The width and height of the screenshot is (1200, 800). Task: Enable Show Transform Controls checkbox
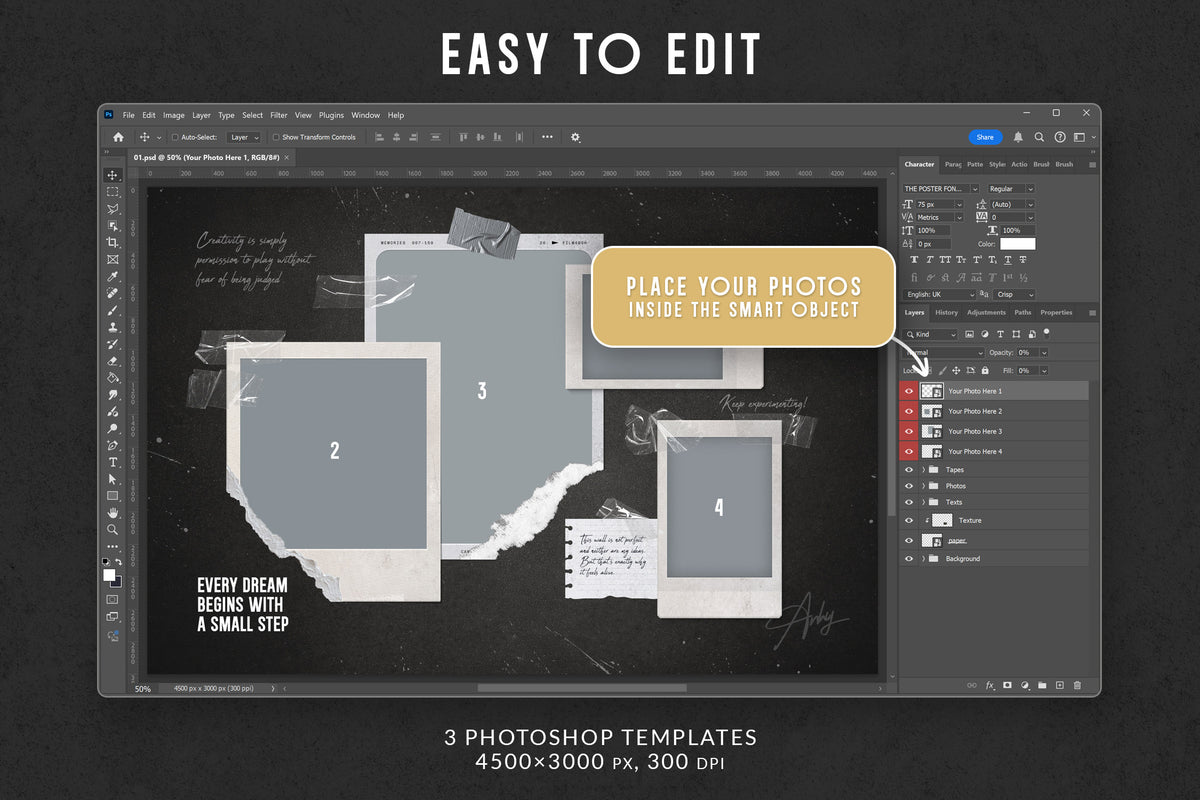click(x=276, y=137)
